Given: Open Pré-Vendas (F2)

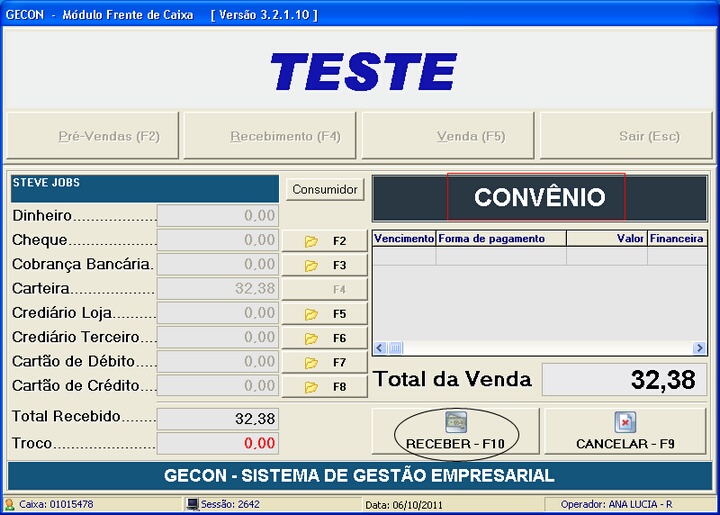Looking at the screenshot, I should 92,136.
